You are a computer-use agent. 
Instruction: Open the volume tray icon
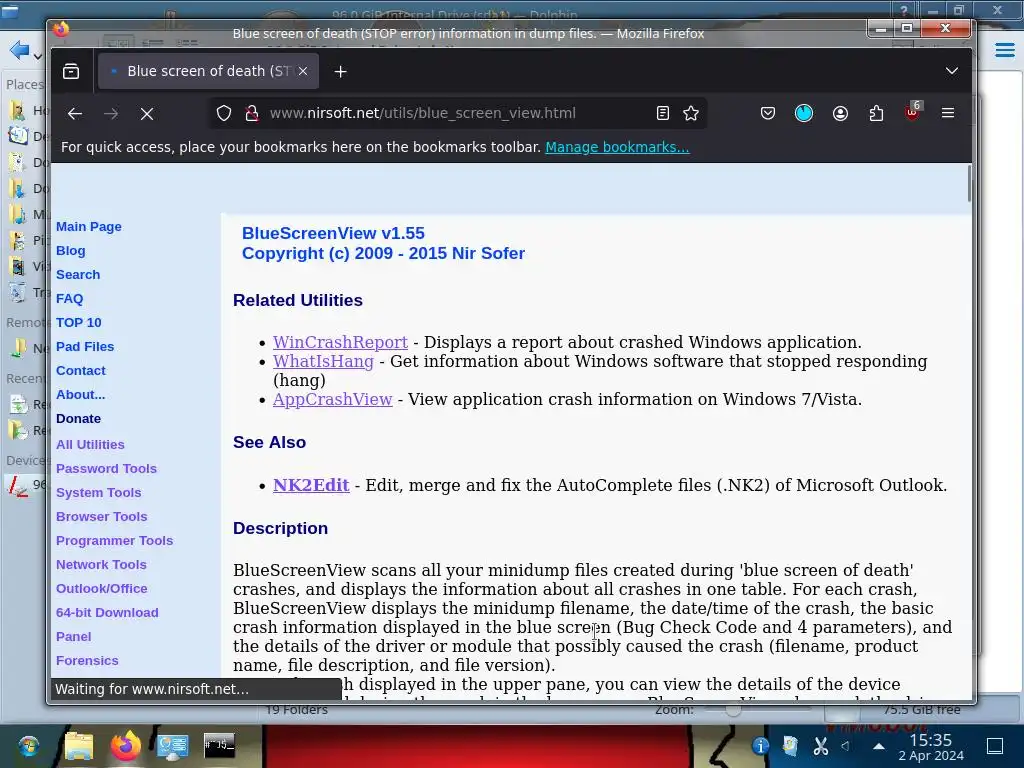click(x=846, y=746)
